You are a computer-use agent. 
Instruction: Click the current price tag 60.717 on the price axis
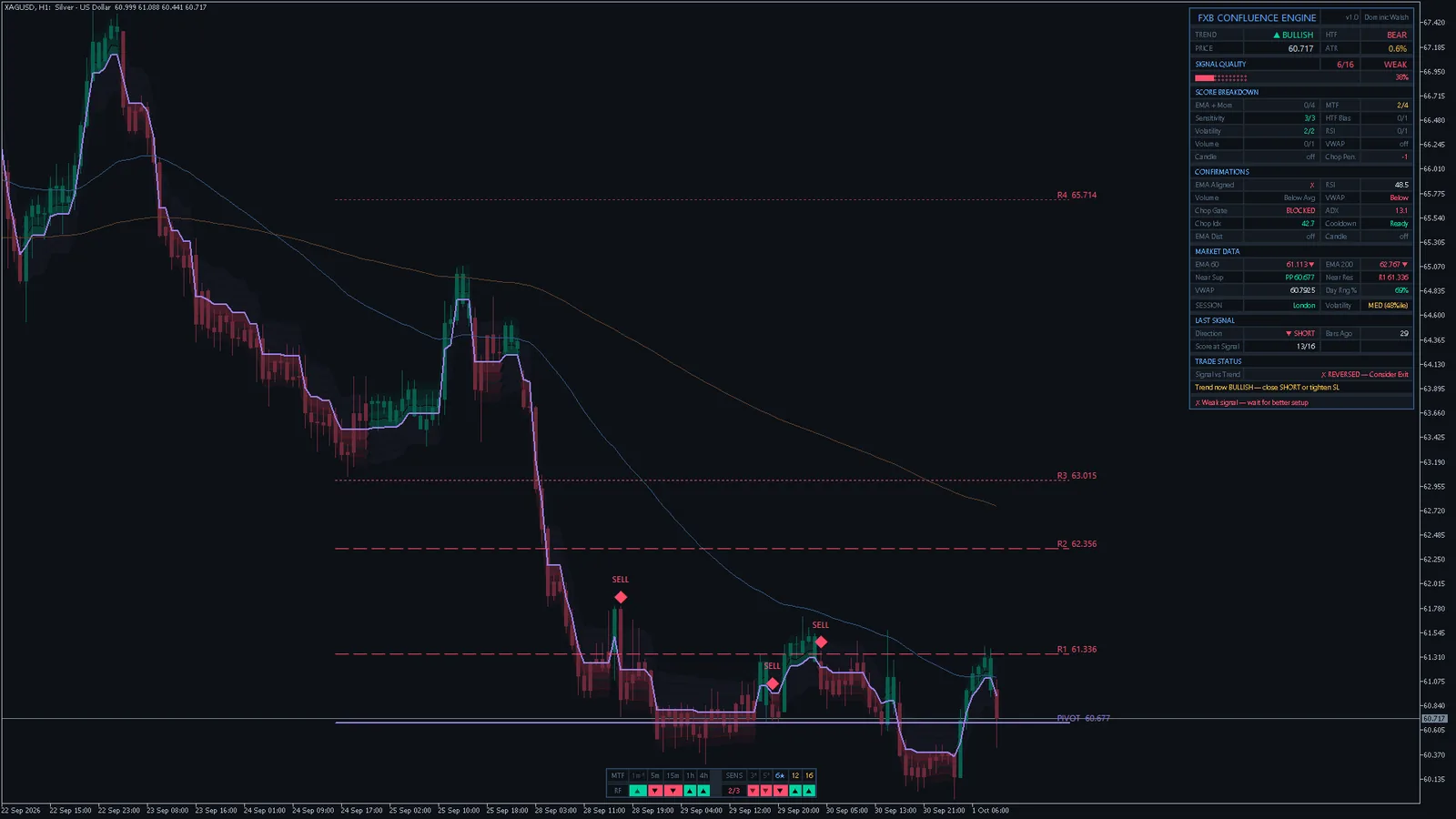click(1434, 719)
